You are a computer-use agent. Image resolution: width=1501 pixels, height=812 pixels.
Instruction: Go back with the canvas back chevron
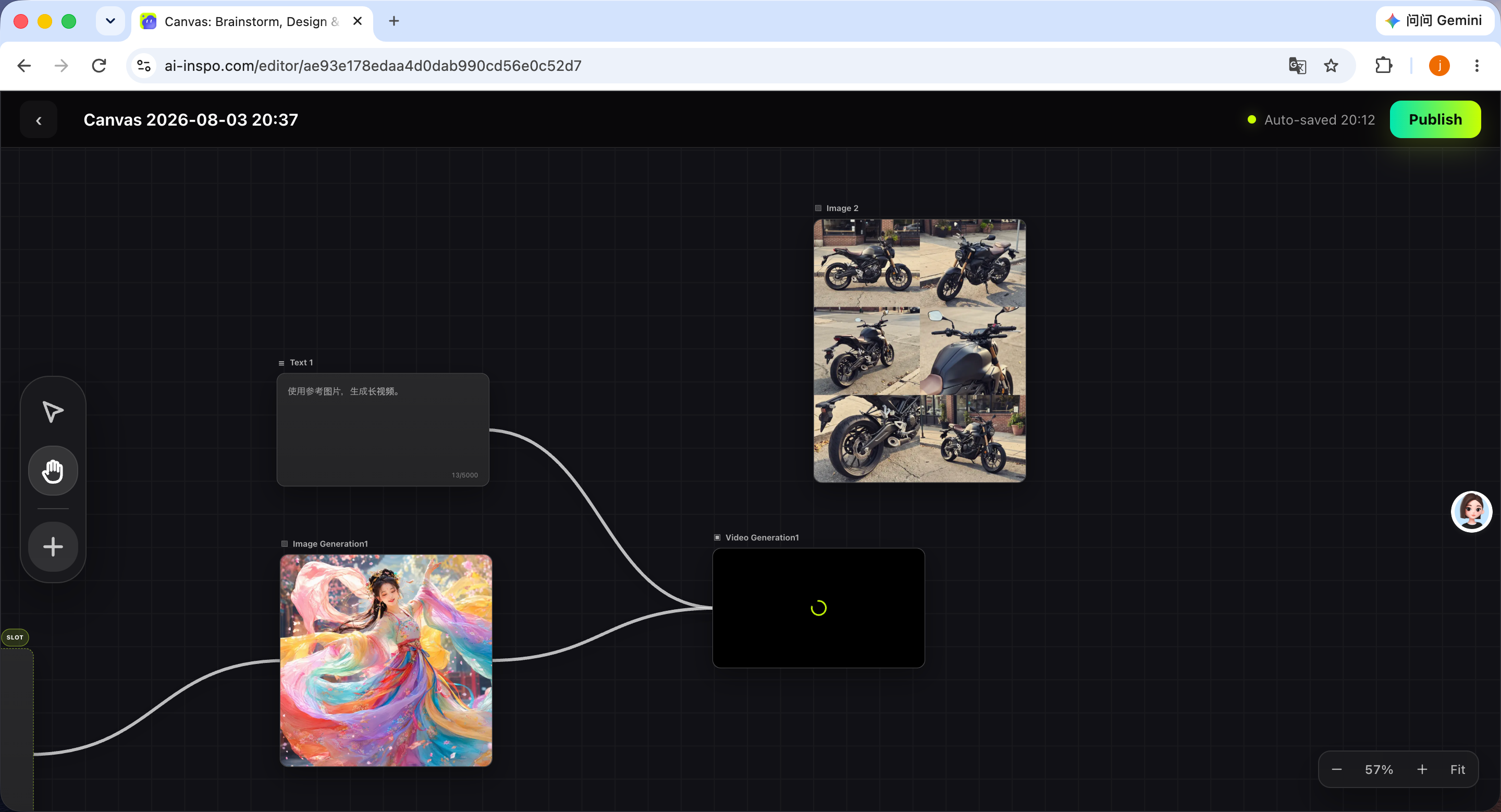39,120
